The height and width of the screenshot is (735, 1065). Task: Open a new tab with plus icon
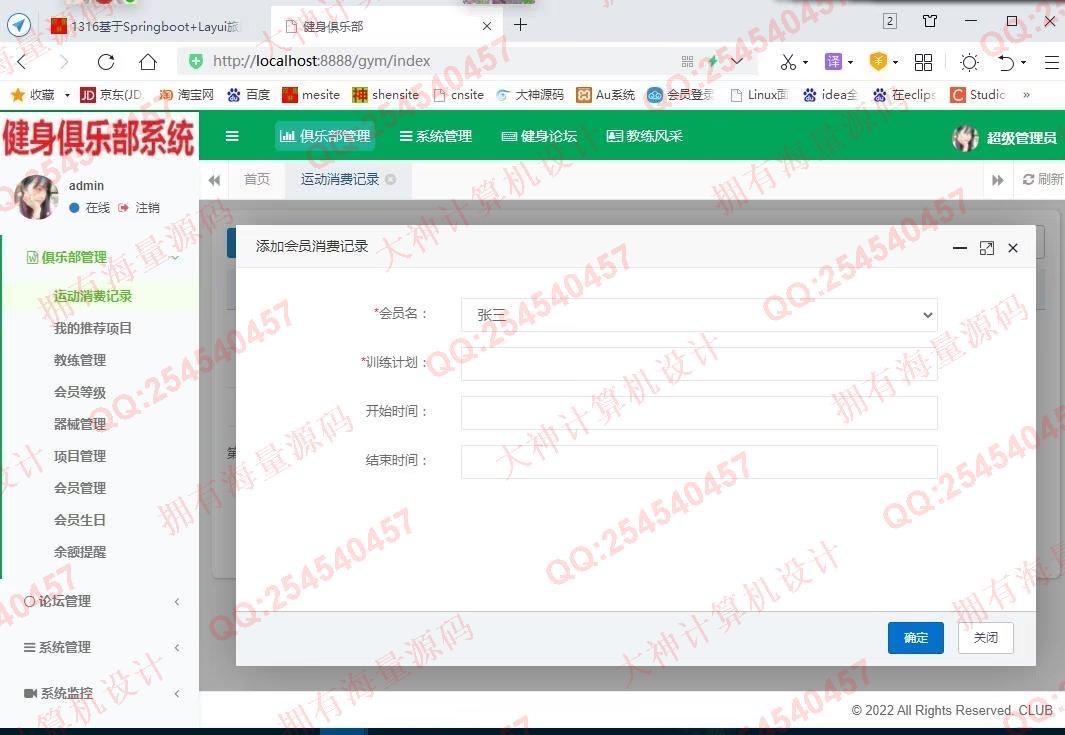coord(520,25)
